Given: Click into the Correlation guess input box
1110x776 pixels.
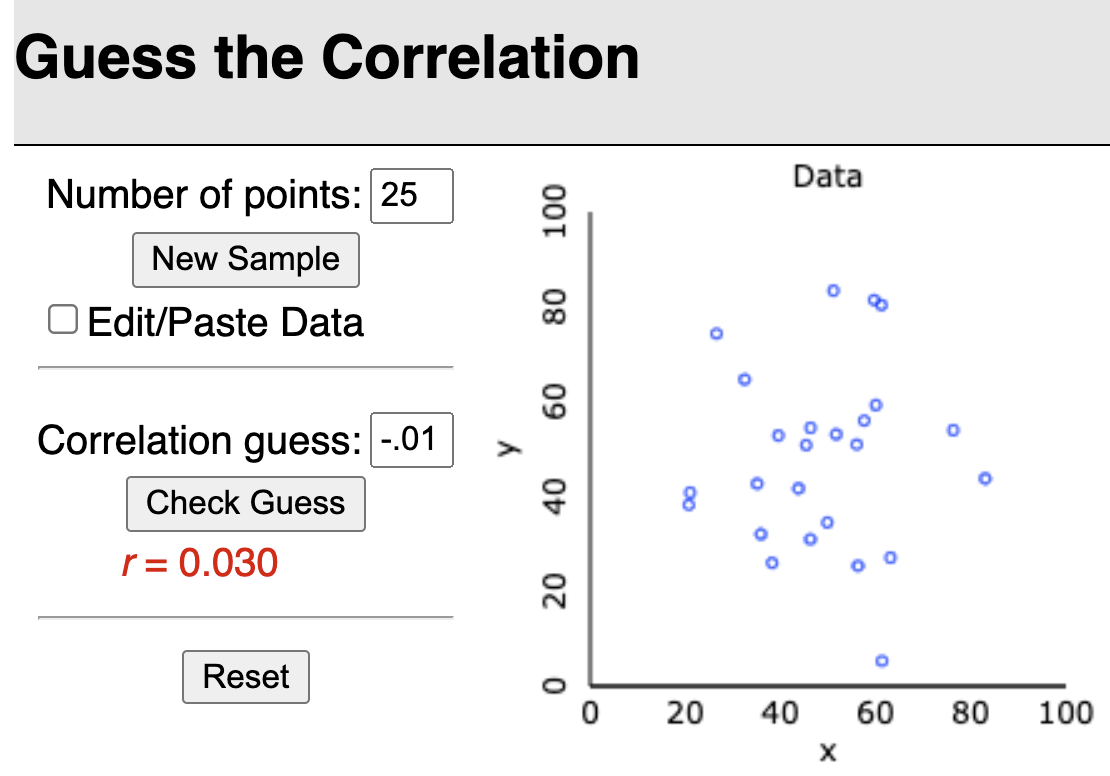Looking at the screenshot, I should pyautogui.click(x=411, y=440).
